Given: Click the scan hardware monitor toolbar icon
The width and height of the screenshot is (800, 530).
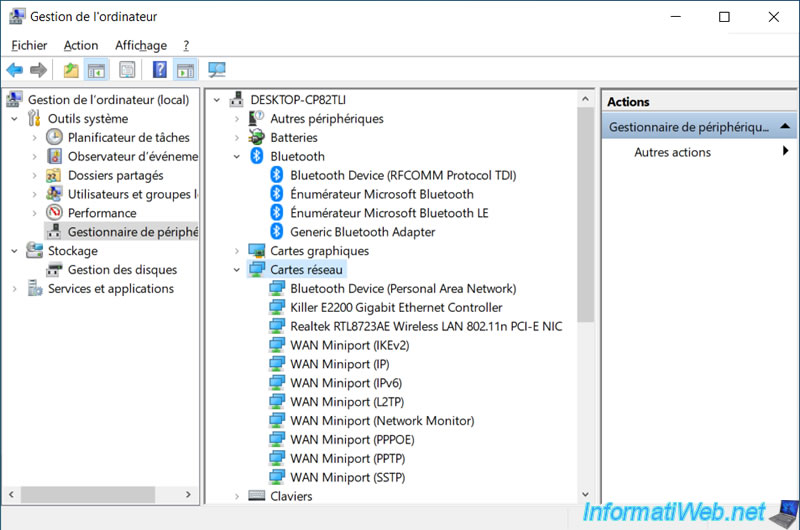Looking at the screenshot, I should pyautogui.click(x=217, y=69).
